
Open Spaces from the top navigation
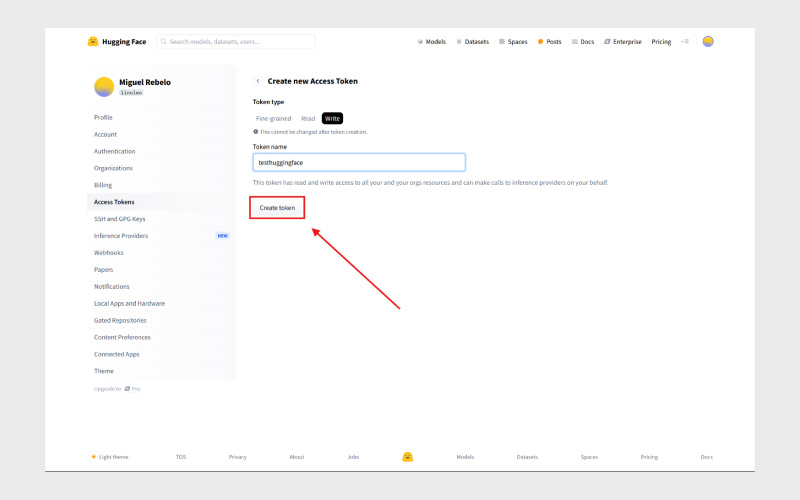tap(513, 42)
